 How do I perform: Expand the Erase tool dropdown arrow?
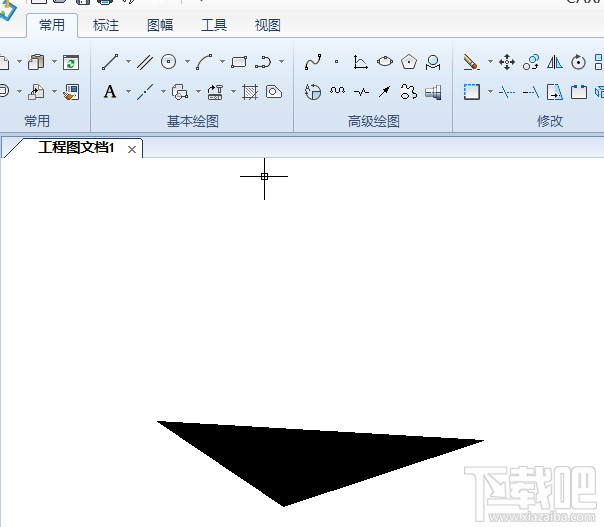[490, 61]
